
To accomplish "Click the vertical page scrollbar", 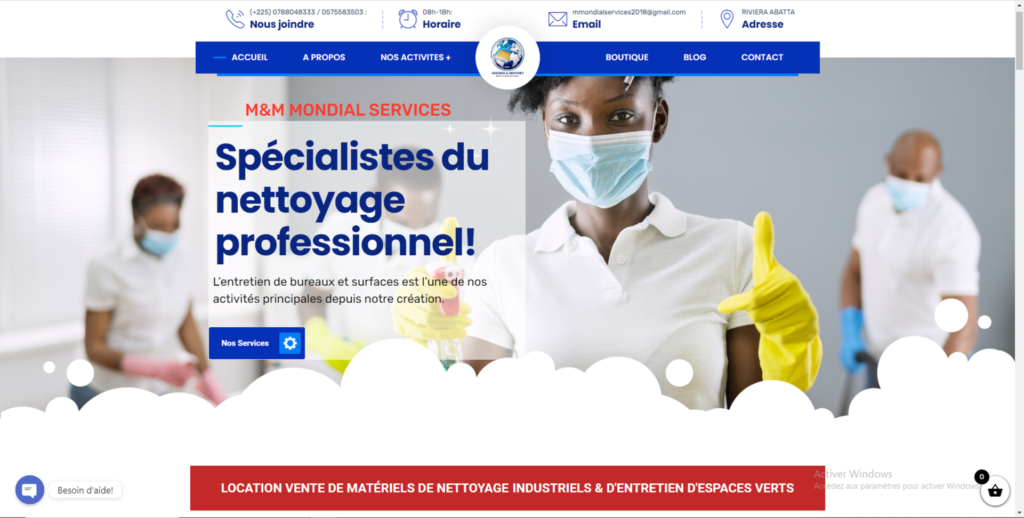I will pos(1019,259).
